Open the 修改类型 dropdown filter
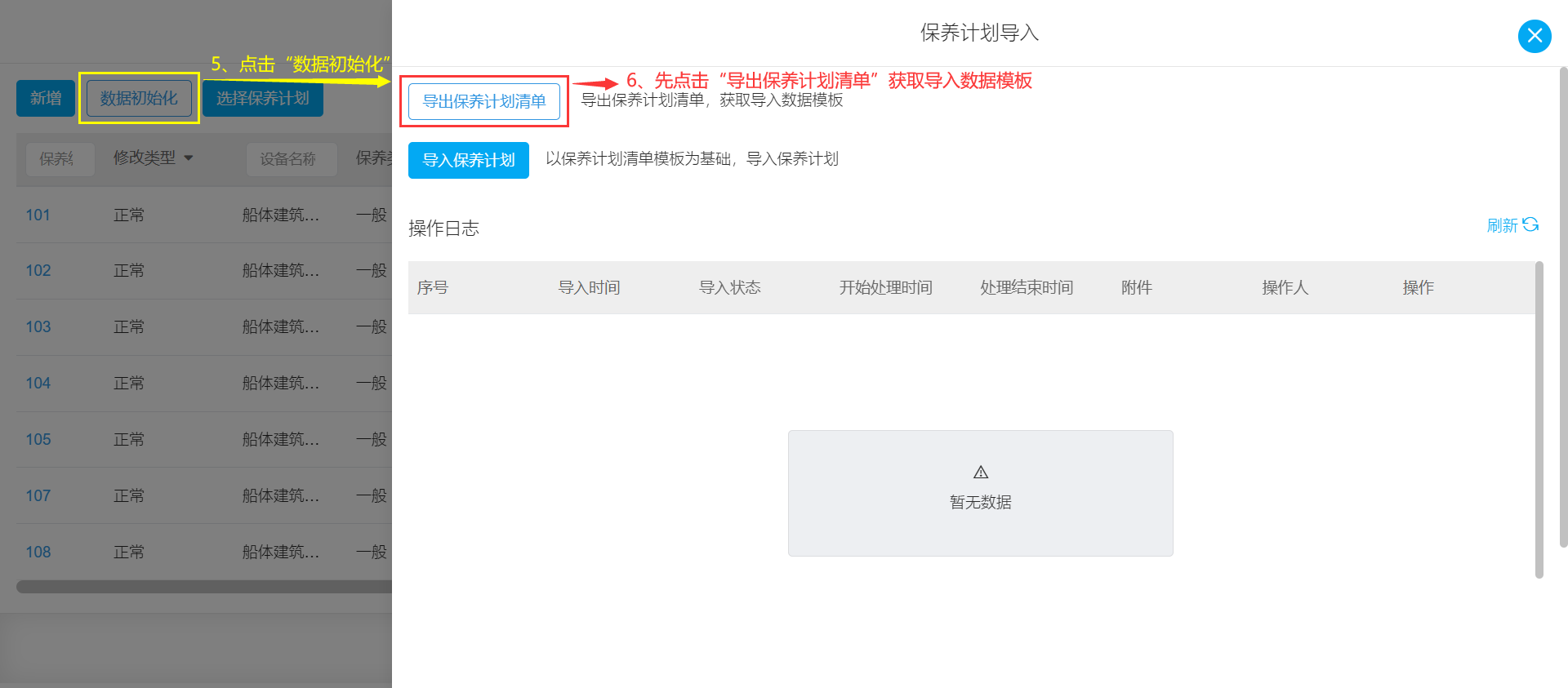 click(x=154, y=158)
